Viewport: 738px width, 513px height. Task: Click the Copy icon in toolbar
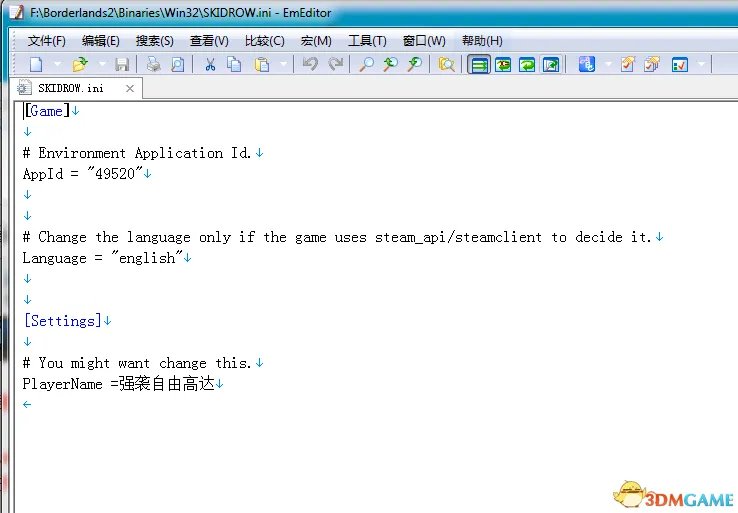point(234,64)
